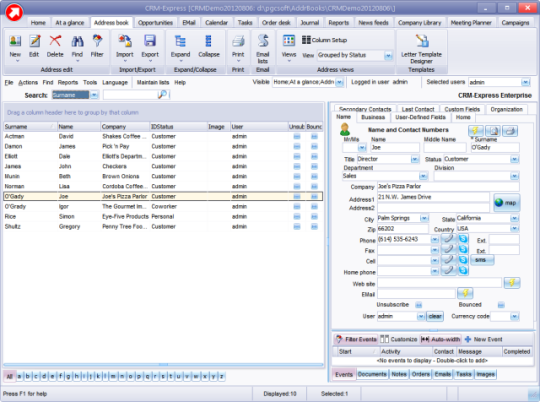
Task: Open the Visible tabs dropdown
Action: pos(340,82)
